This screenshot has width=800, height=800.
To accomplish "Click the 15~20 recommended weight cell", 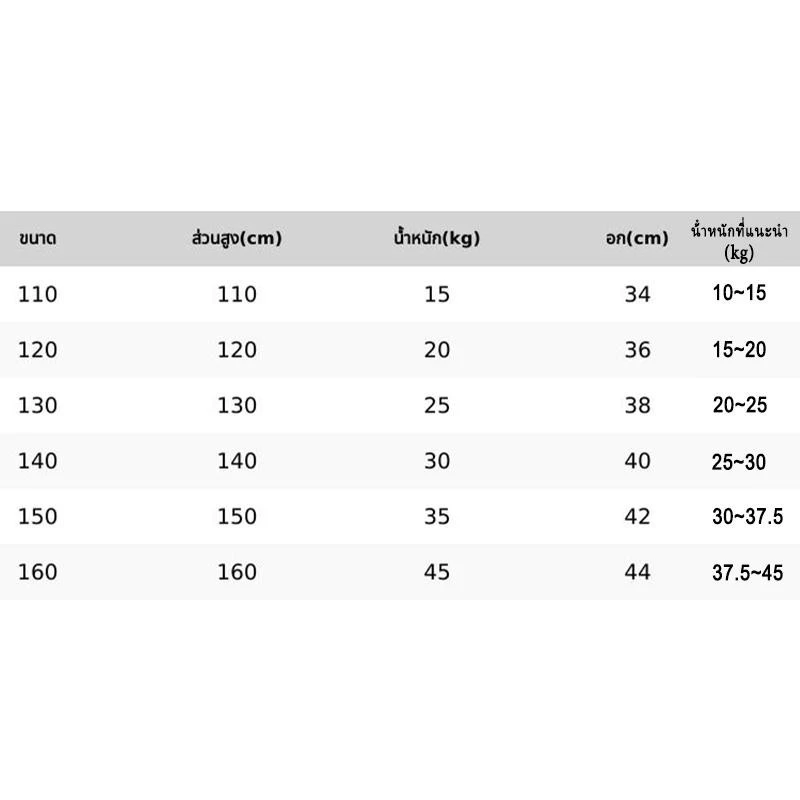I will [x=739, y=350].
